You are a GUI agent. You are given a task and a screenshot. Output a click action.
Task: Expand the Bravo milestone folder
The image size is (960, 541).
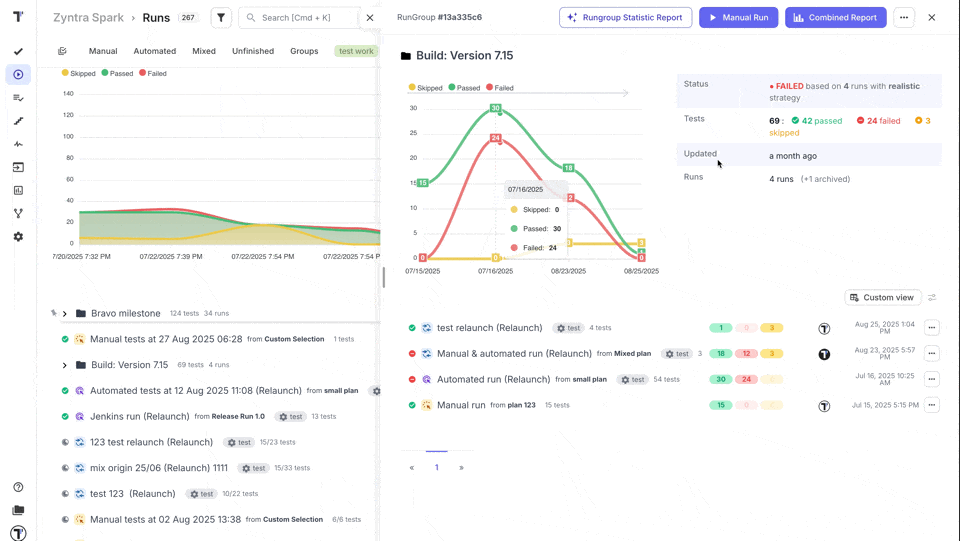click(x=65, y=314)
